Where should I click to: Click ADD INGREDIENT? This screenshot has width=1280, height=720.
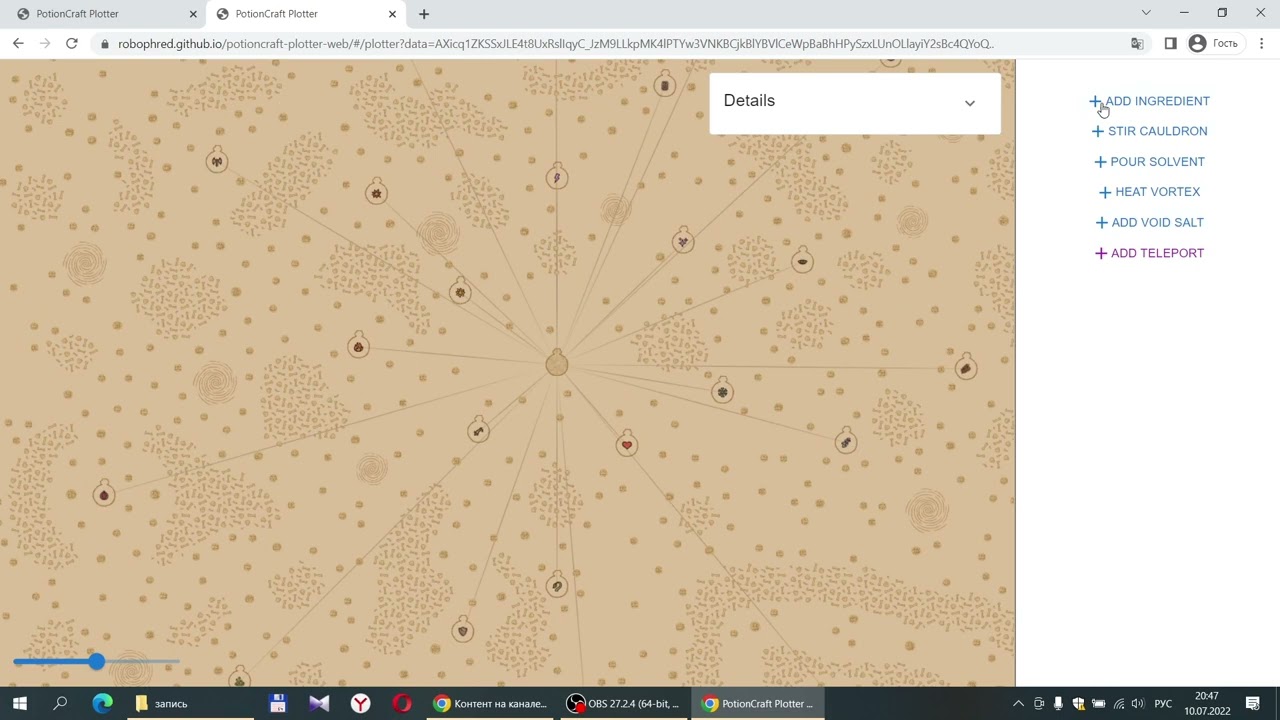click(x=1150, y=101)
